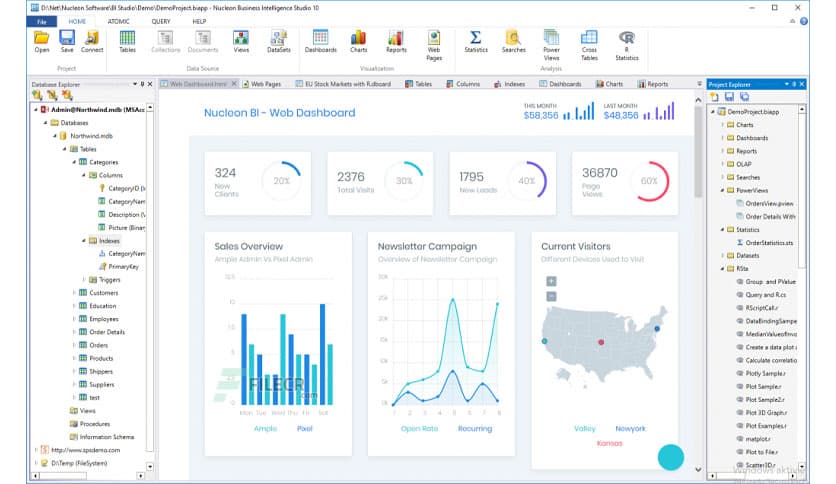Click the Kansas legend under the map
The height and width of the screenshot is (484, 836).
tap(609, 443)
